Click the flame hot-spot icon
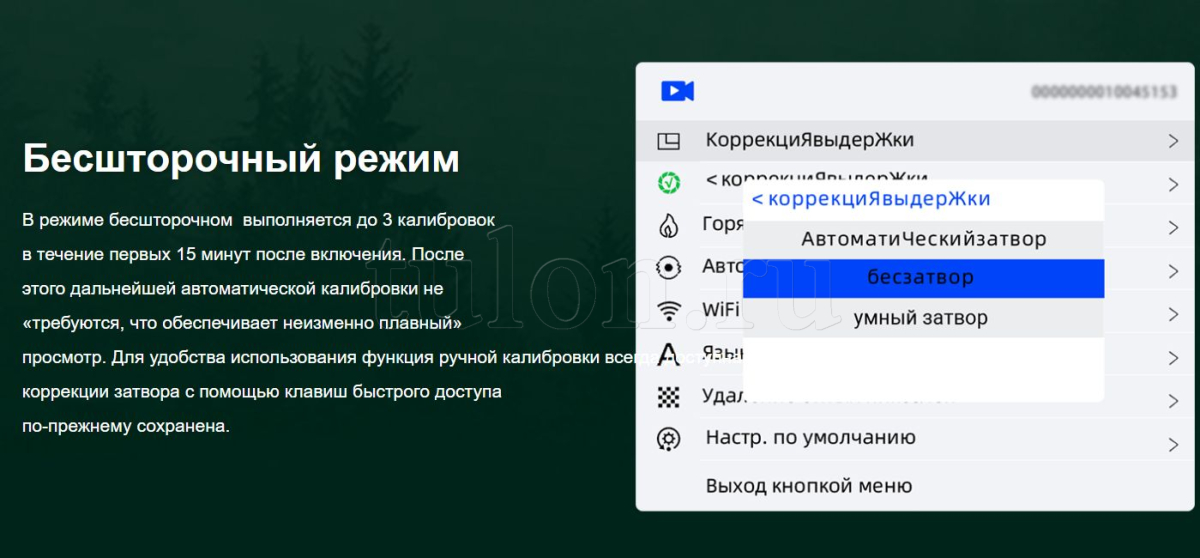Viewport: 1200px width, 558px height. 668,226
